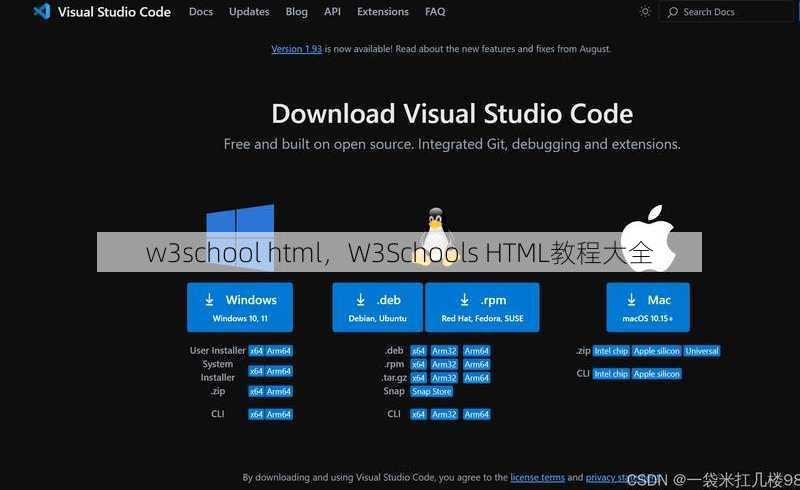Select Linux CLI Arm32 link

coord(444,414)
